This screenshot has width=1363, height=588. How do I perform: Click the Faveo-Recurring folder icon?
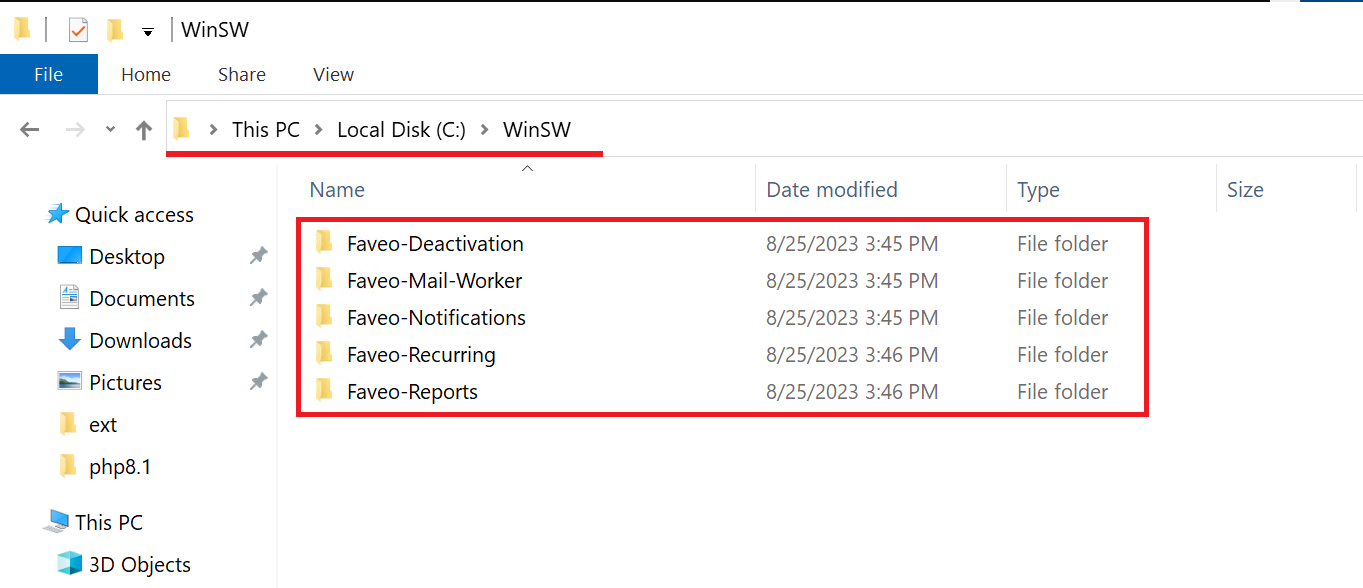(x=323, y=353)
